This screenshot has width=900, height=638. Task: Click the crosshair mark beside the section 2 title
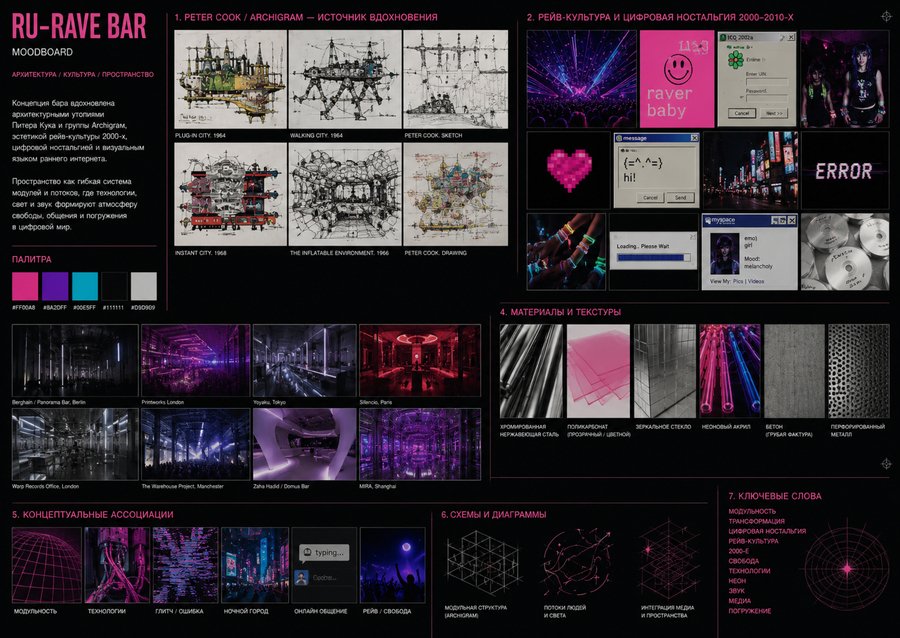point(886,17)
